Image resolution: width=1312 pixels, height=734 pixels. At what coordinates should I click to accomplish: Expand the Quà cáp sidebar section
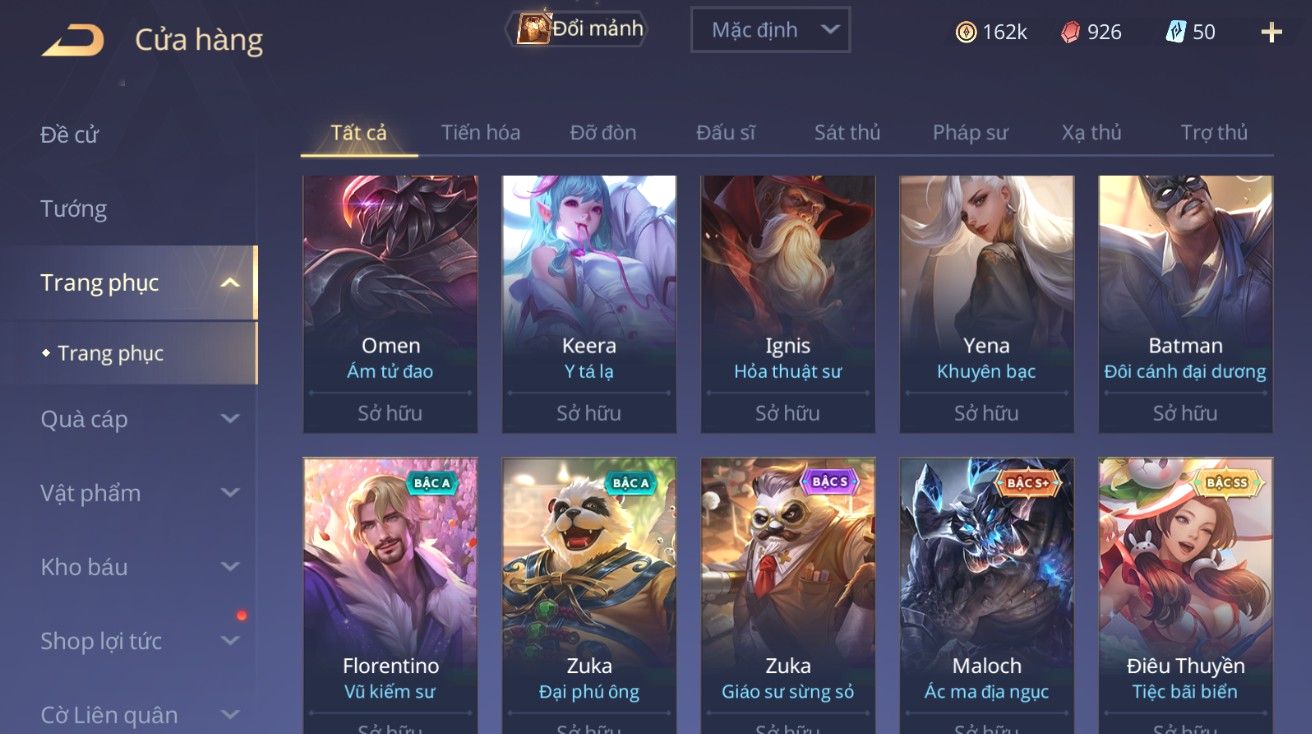[x=230, y=419]
